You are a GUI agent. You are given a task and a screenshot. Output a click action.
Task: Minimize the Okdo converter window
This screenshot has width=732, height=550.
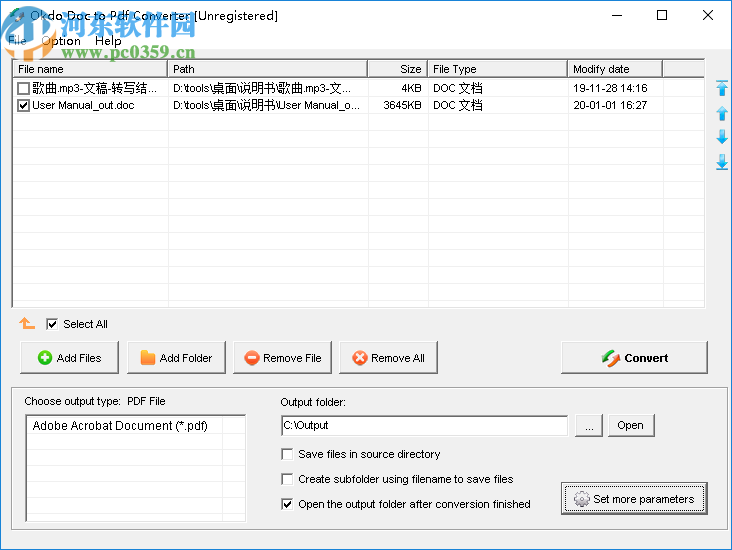(617, 15)
